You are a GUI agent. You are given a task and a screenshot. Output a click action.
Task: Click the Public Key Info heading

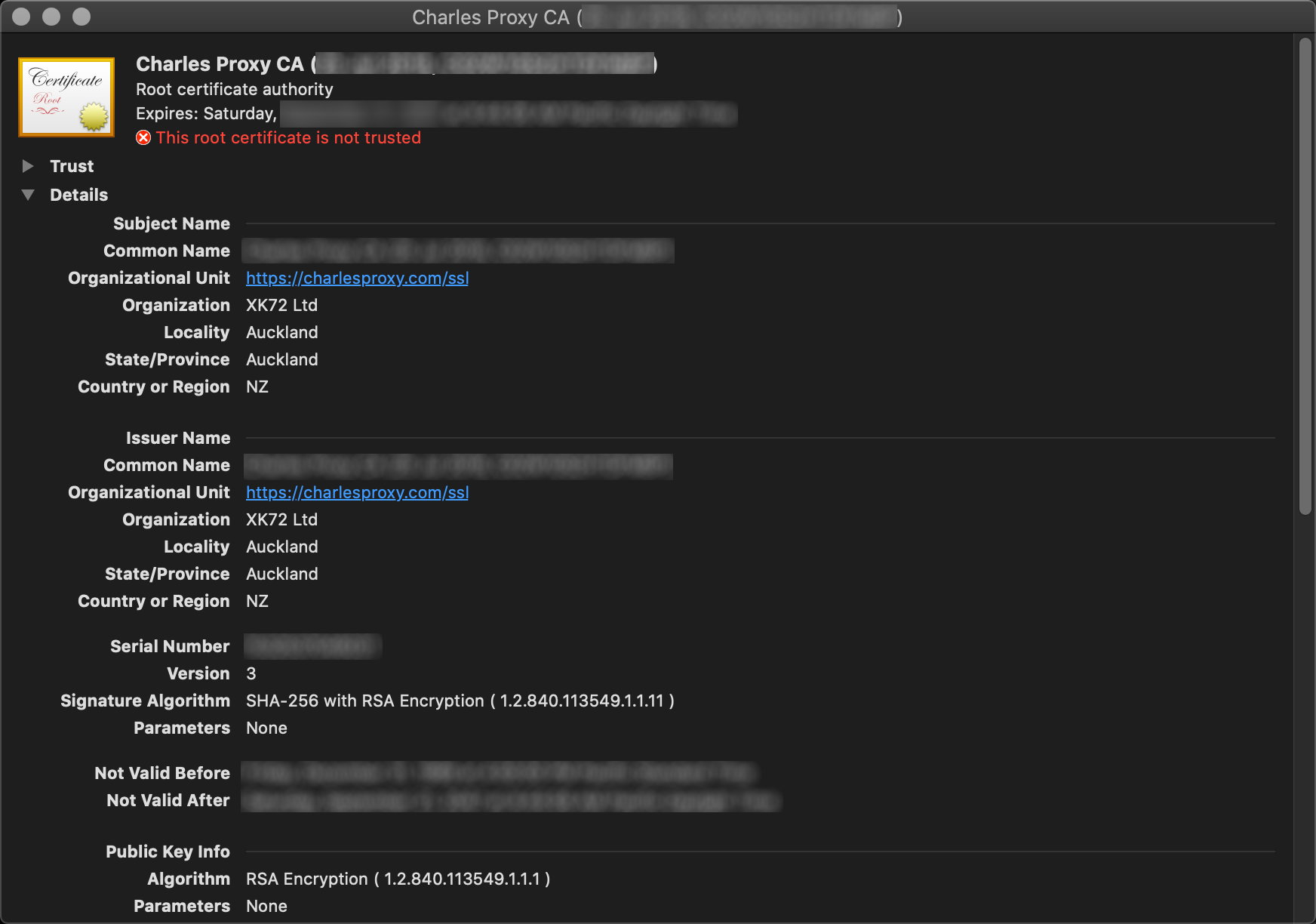click(168, 852)
